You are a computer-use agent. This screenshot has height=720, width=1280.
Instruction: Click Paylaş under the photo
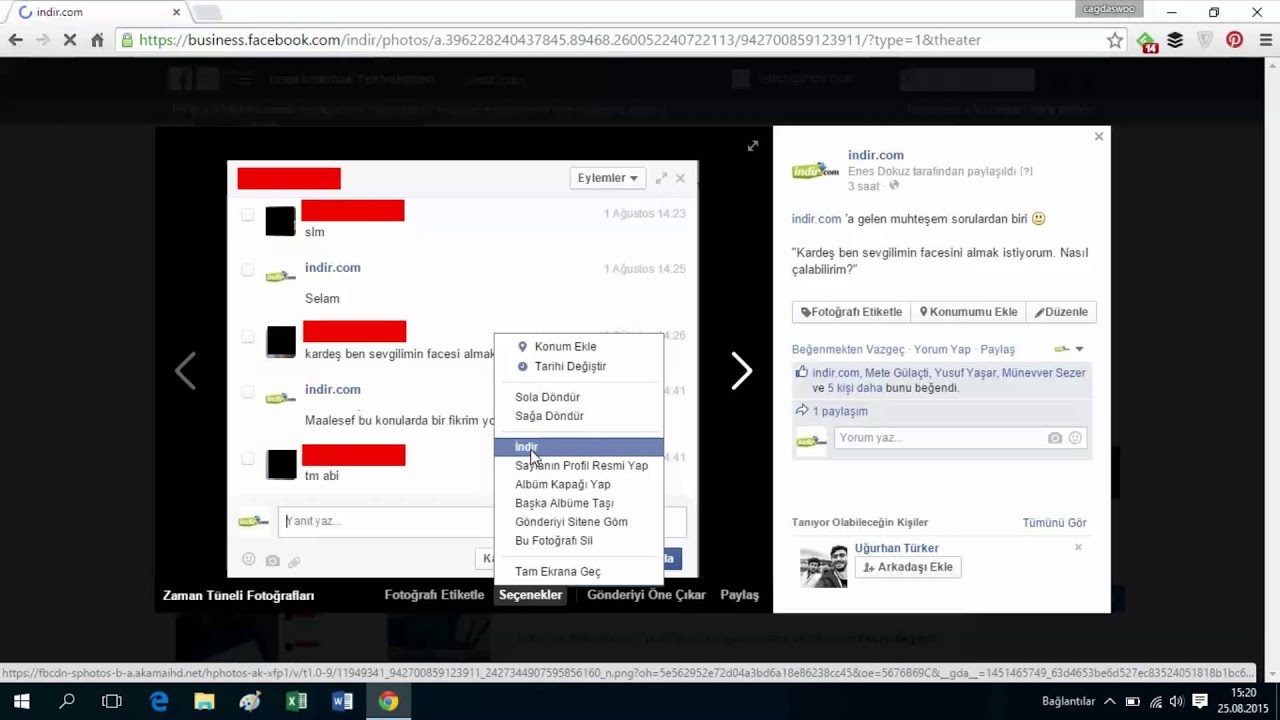click(740, 595)
